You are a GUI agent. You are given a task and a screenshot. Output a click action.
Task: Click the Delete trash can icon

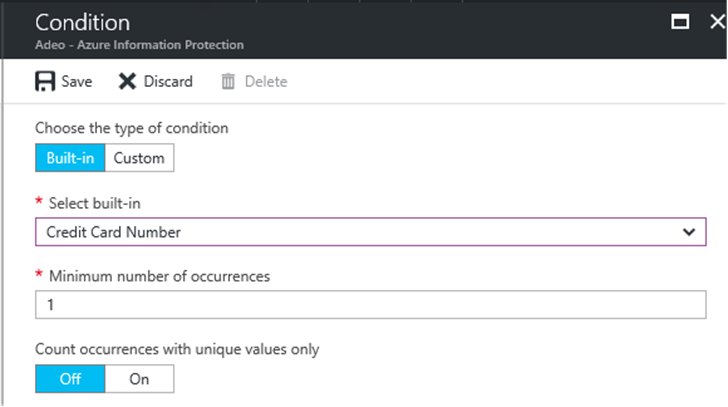coord(228,81)
